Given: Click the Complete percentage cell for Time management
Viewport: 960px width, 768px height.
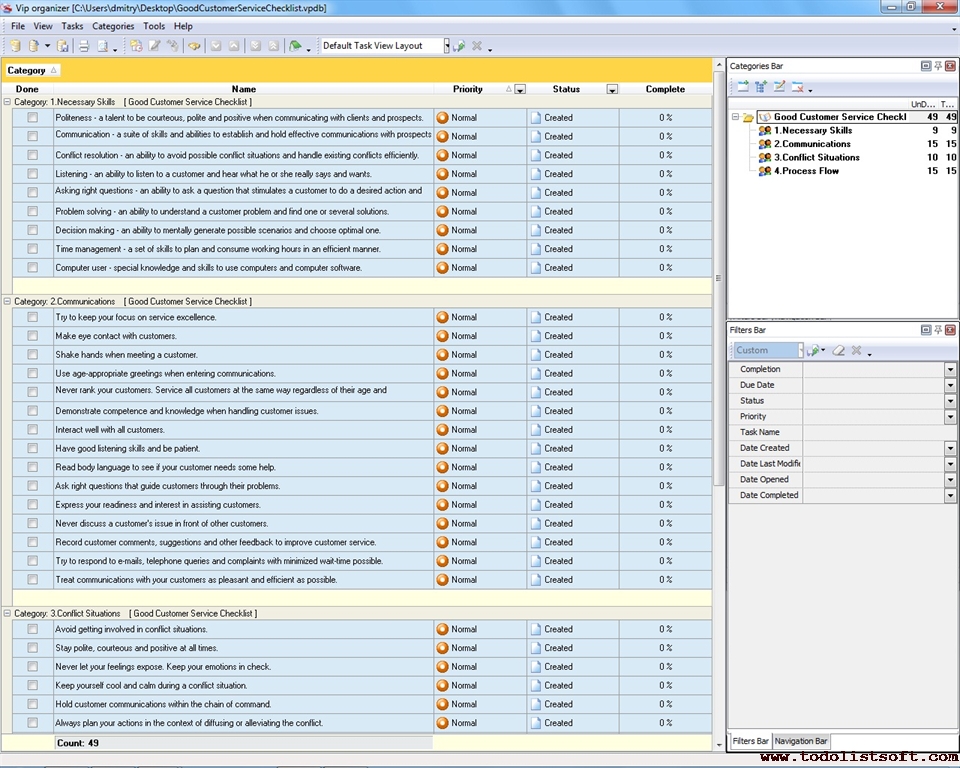Looking at the screenshot, I should (665, 249).
